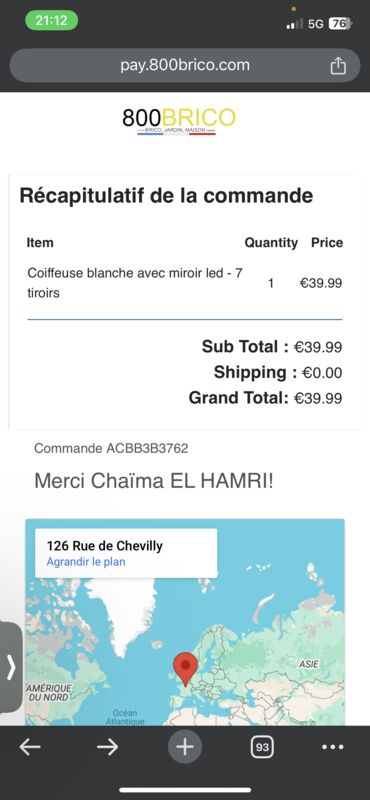Open the tab switcher showing 93

coord(262,747)
